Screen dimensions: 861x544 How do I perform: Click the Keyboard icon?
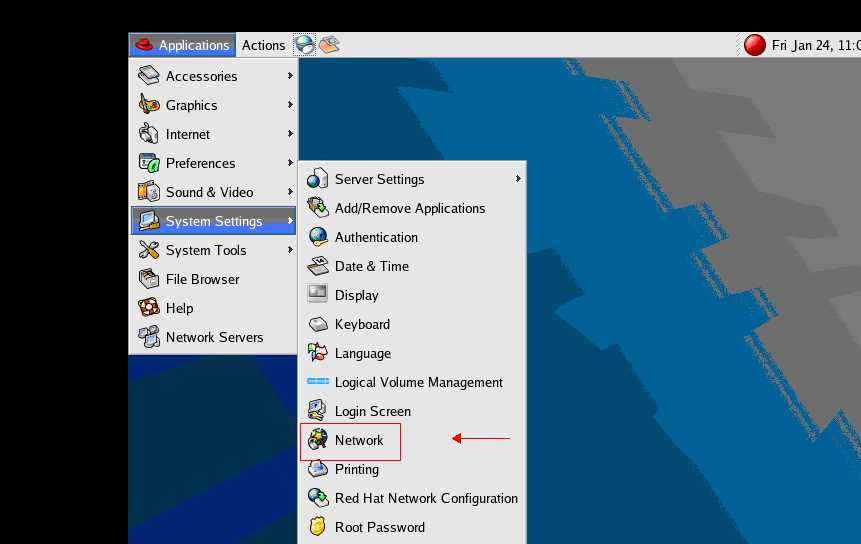(x=317, y=324)
